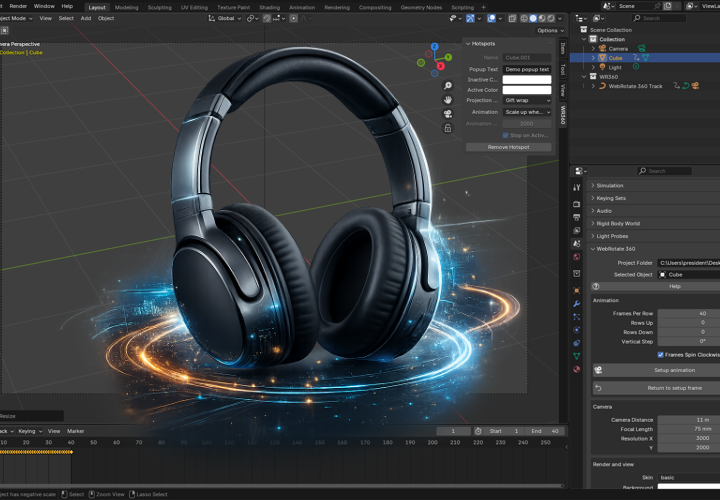
Task: Toggle Frames Spin Clockwise checkbox
Action: [660, 354]
